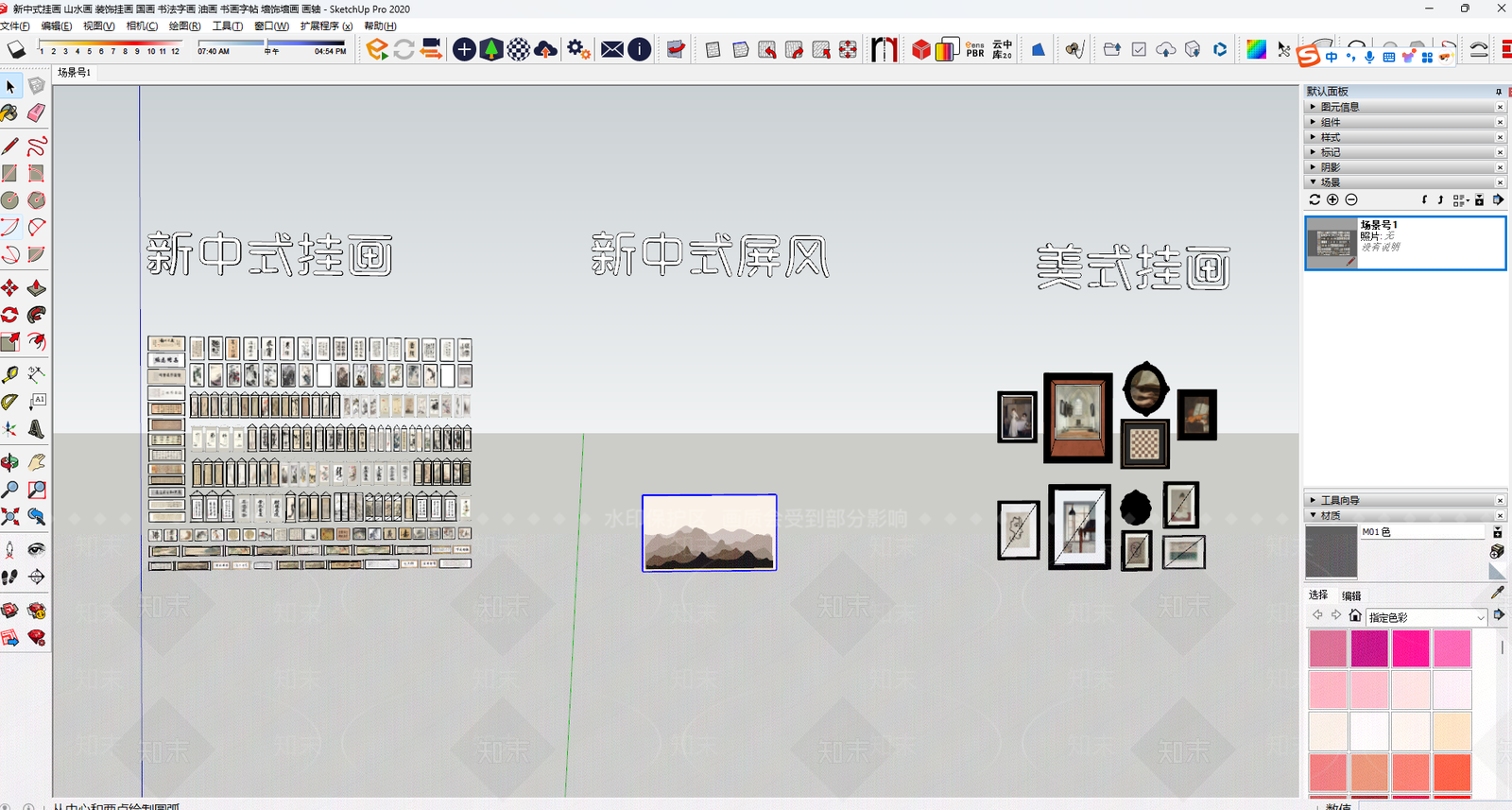Select the Tape Measure tool
This screenshot has width=1512, height=810.
point(10,375)
